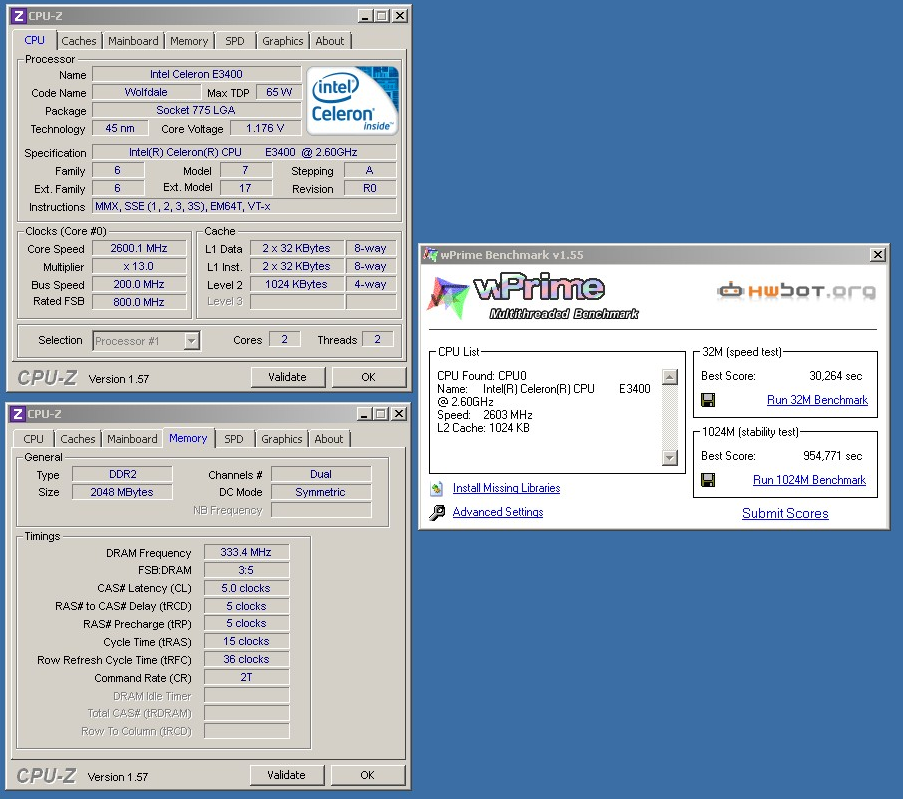Click the memory Size 2048 MBytes value
This screenshot has height=799, width=903.
click(x=122, y=492)
